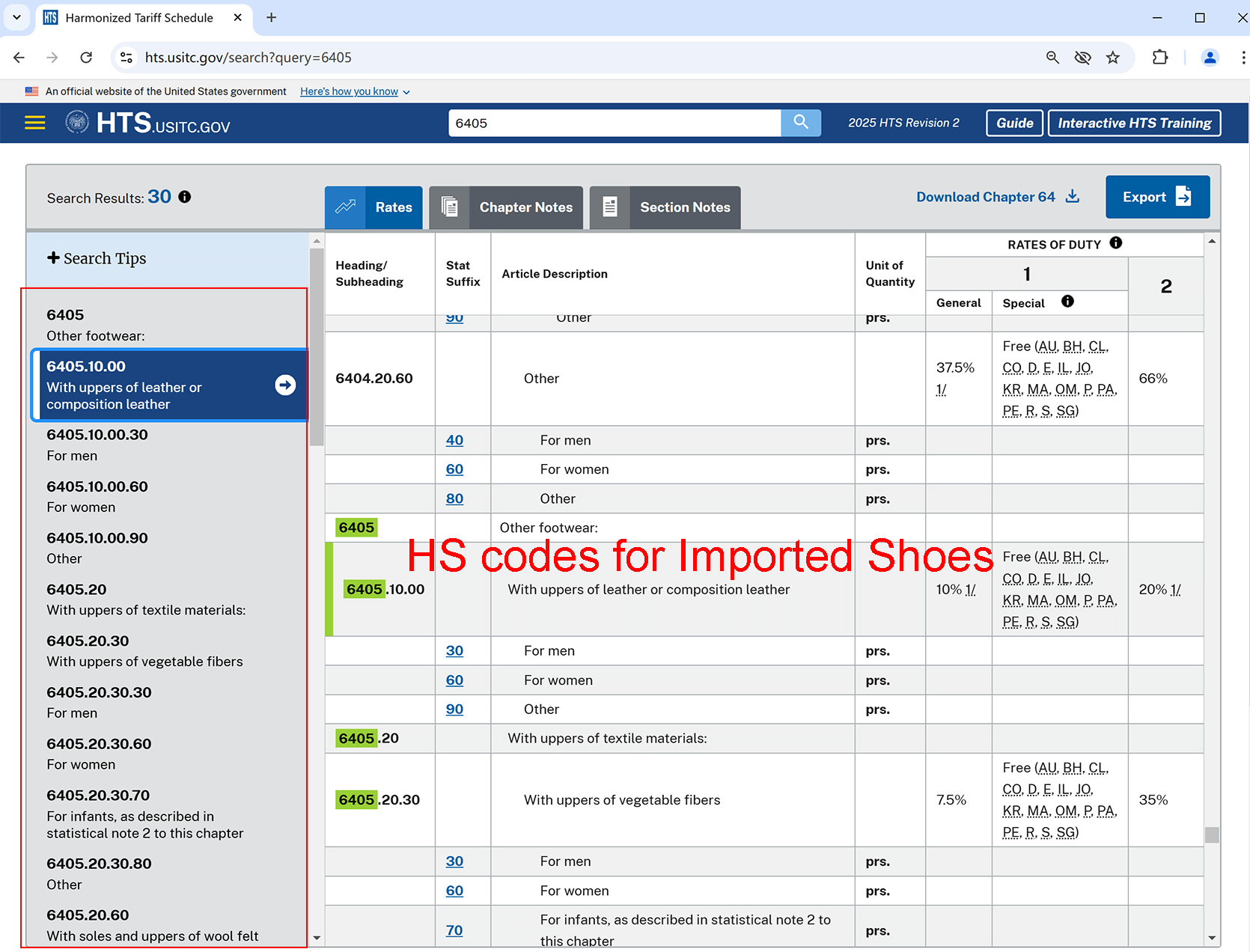Click the Chrome zoom magnifier icon
Viewport: 1250px width, 952px height.
(1052, 58)
